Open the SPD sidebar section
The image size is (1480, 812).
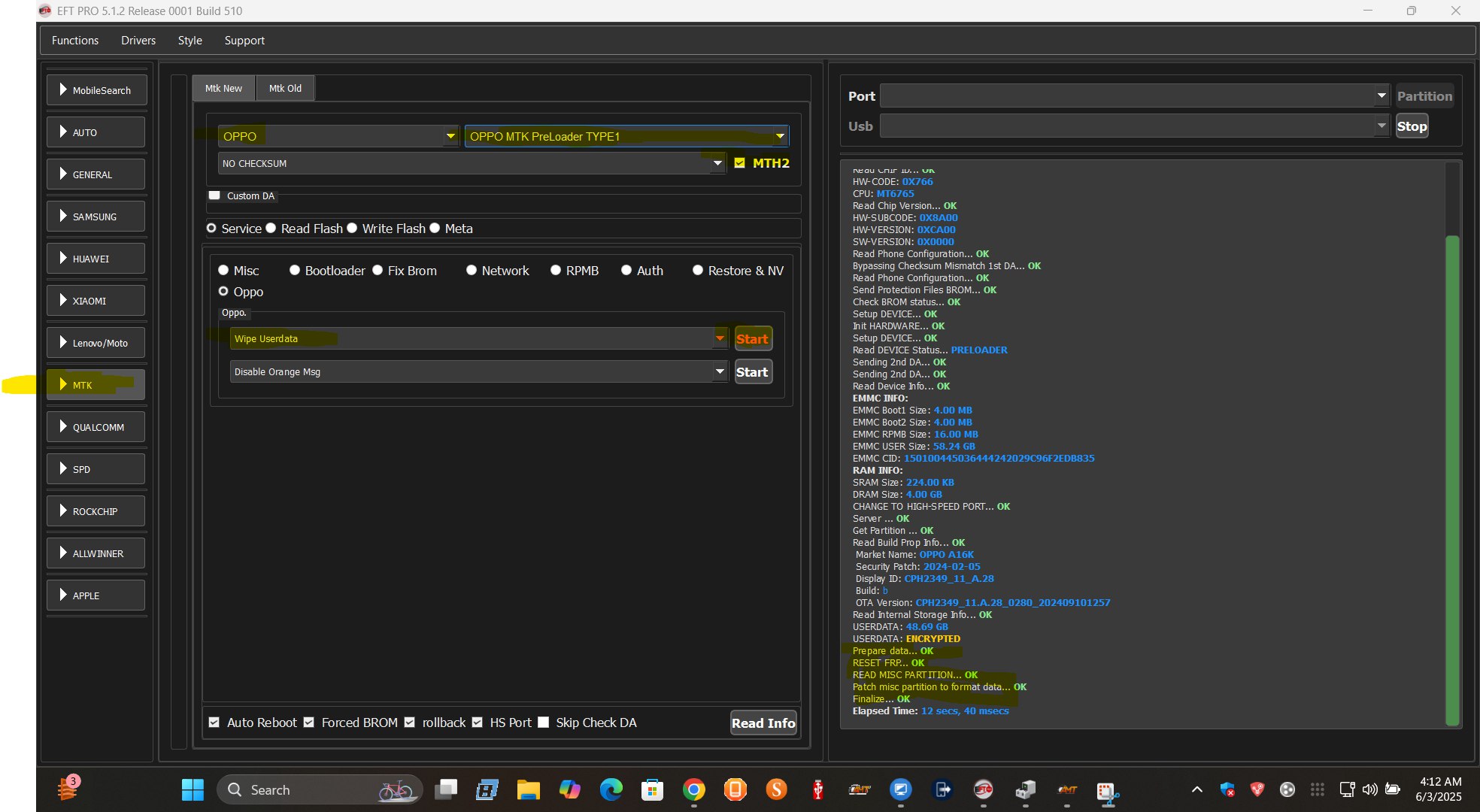96,469
